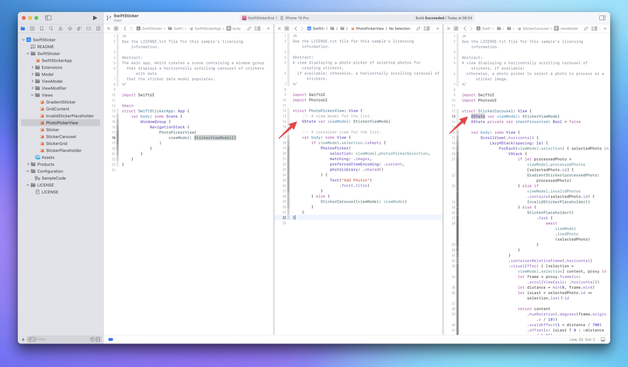Screen dimensions: 628x367
Task: Open related items menu in left editor
Action: (x=116, y=28)
